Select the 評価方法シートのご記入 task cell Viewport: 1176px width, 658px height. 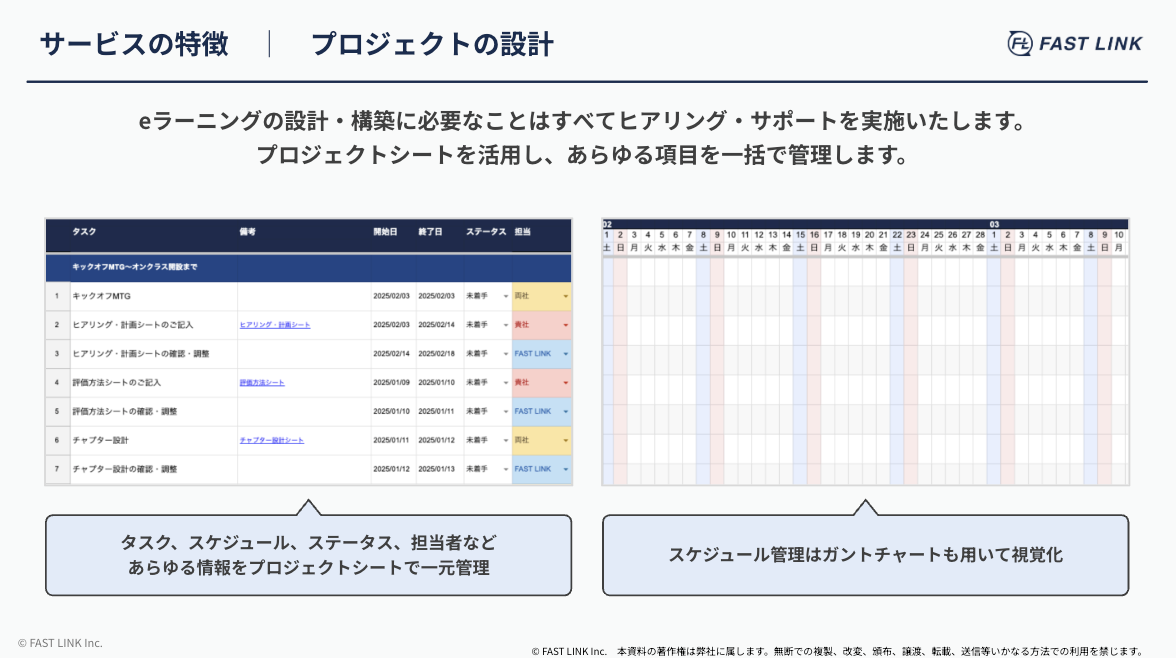154,383
